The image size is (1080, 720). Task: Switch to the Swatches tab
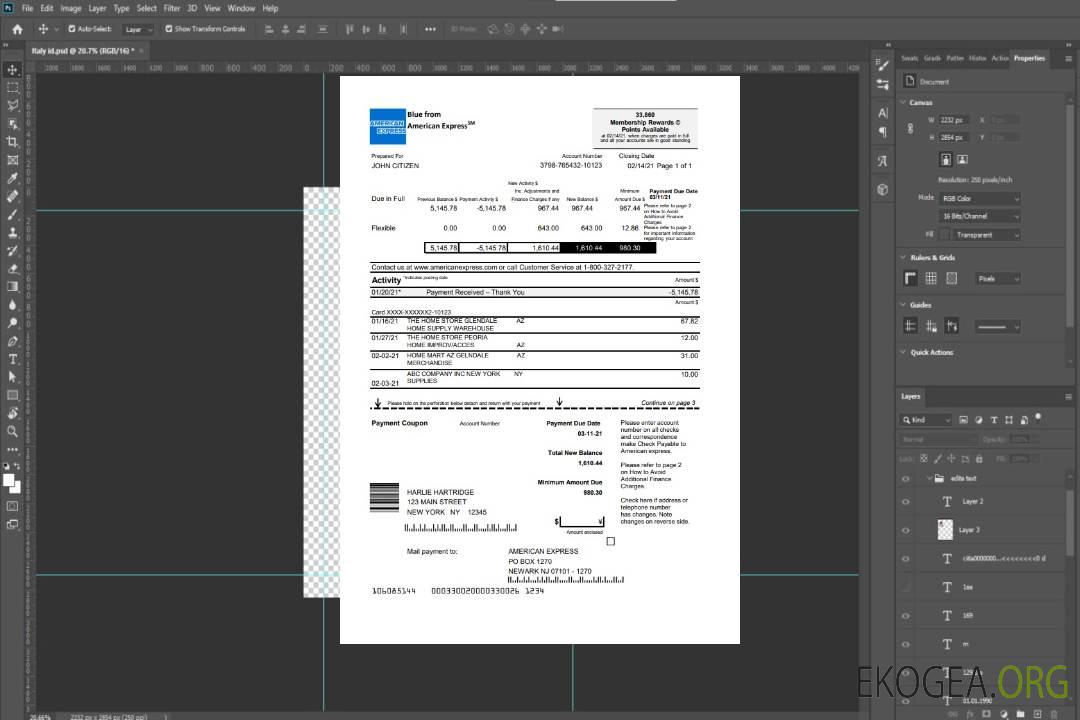[x=910, y=59]
